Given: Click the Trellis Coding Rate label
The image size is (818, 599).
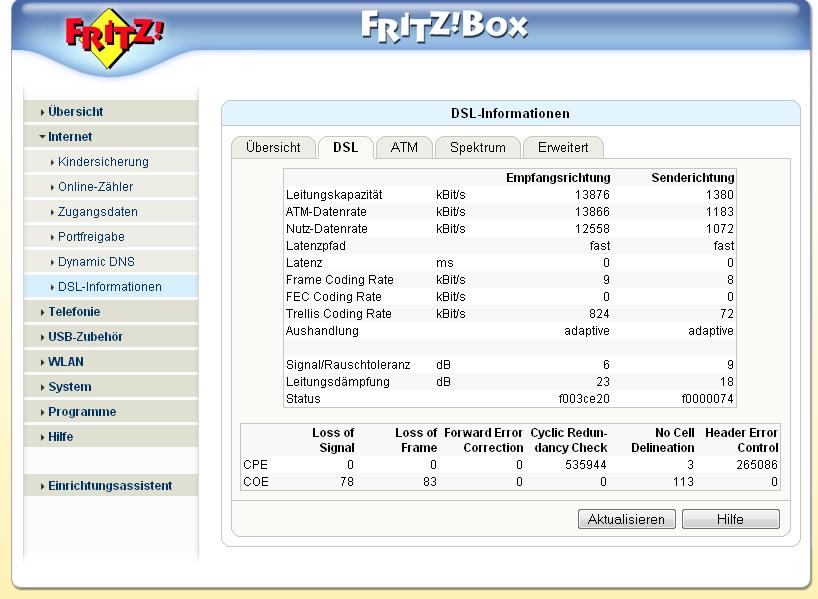Looking at the screenshot, I should 339,314.
